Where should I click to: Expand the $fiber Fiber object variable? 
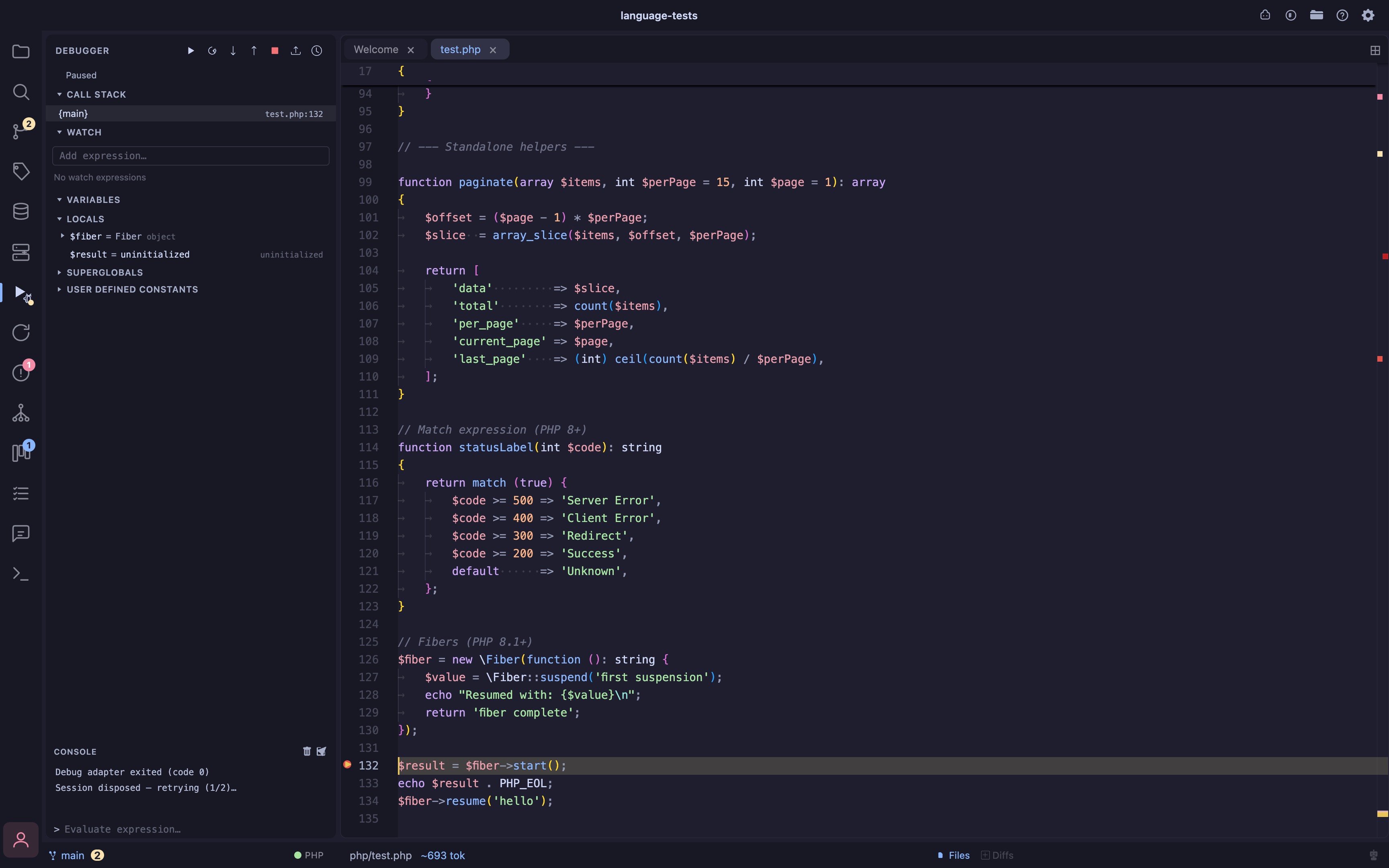click(x=63, y=236)
